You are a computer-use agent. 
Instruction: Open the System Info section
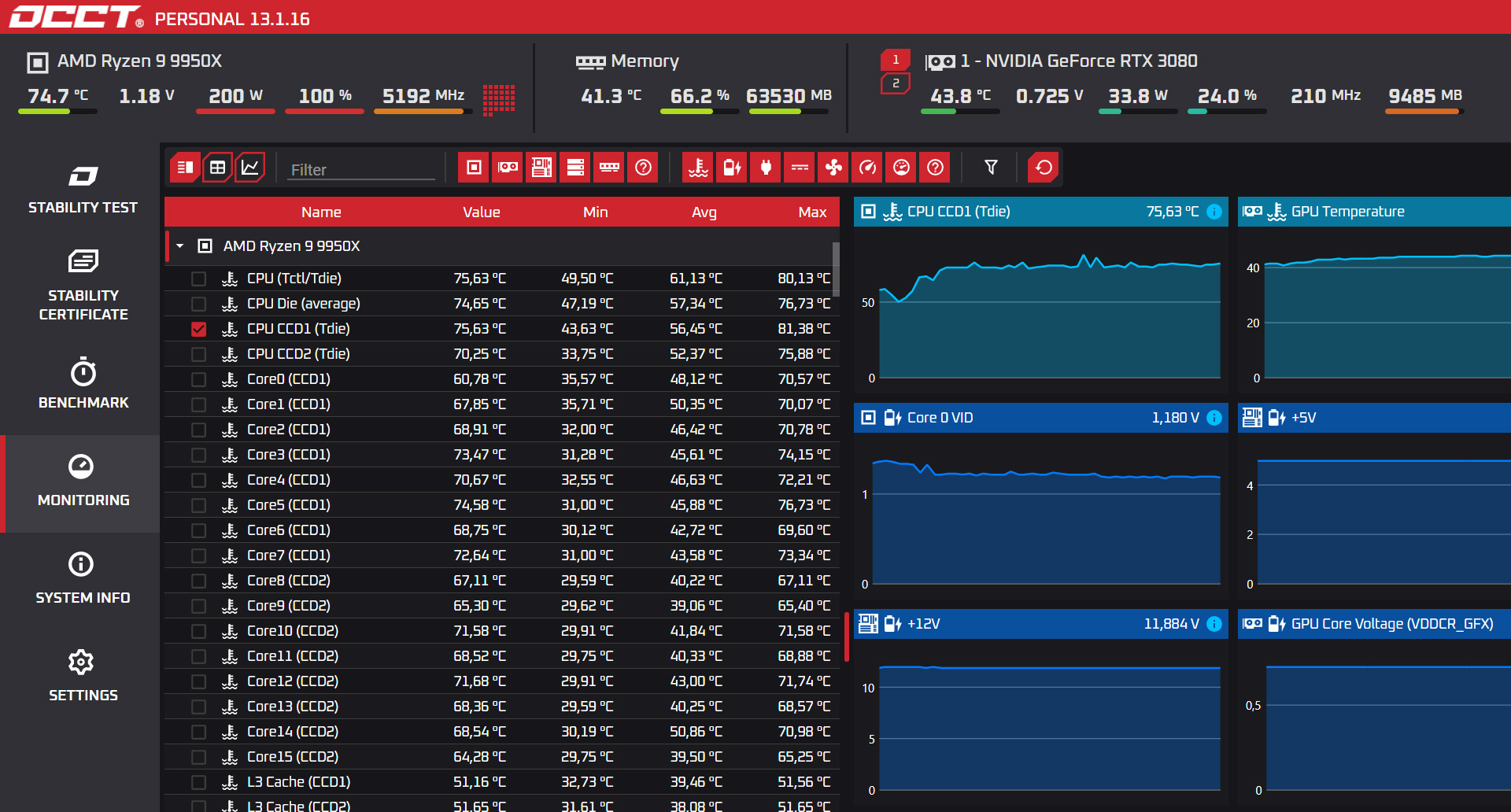pos(83,579)
